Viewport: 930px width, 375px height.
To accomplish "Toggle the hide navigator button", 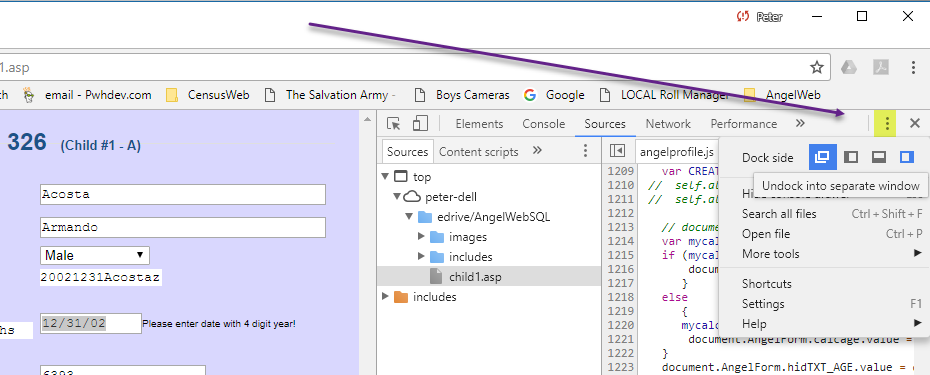I will click(x=617, y=151).
